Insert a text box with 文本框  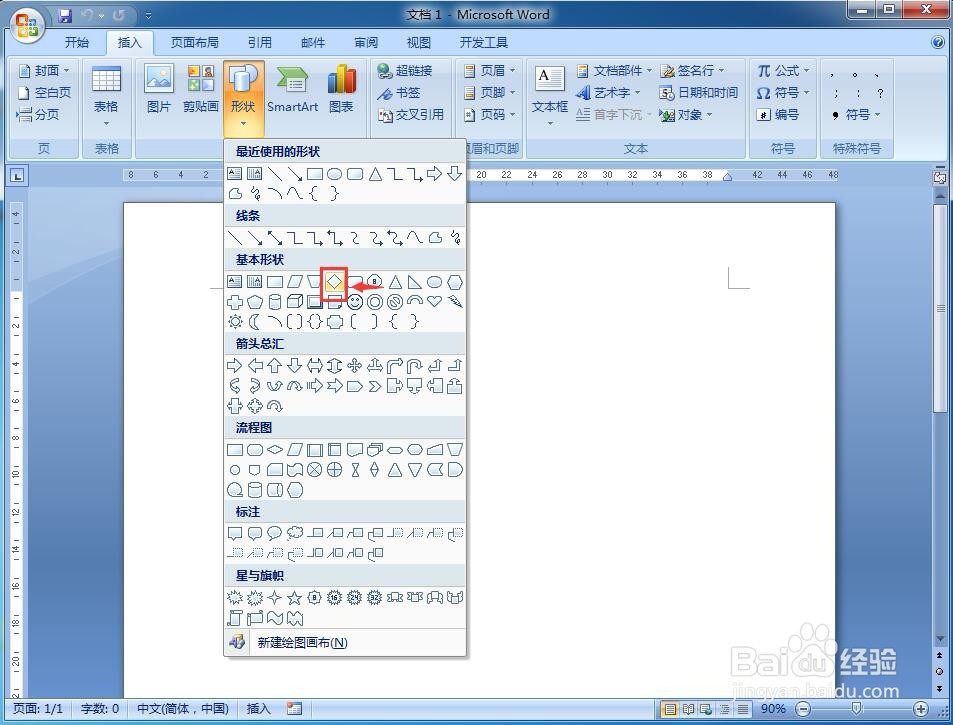(x=548, y=90)
